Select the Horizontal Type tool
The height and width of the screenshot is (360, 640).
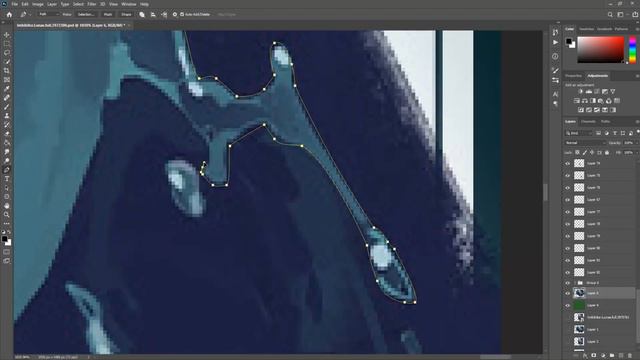7,179
